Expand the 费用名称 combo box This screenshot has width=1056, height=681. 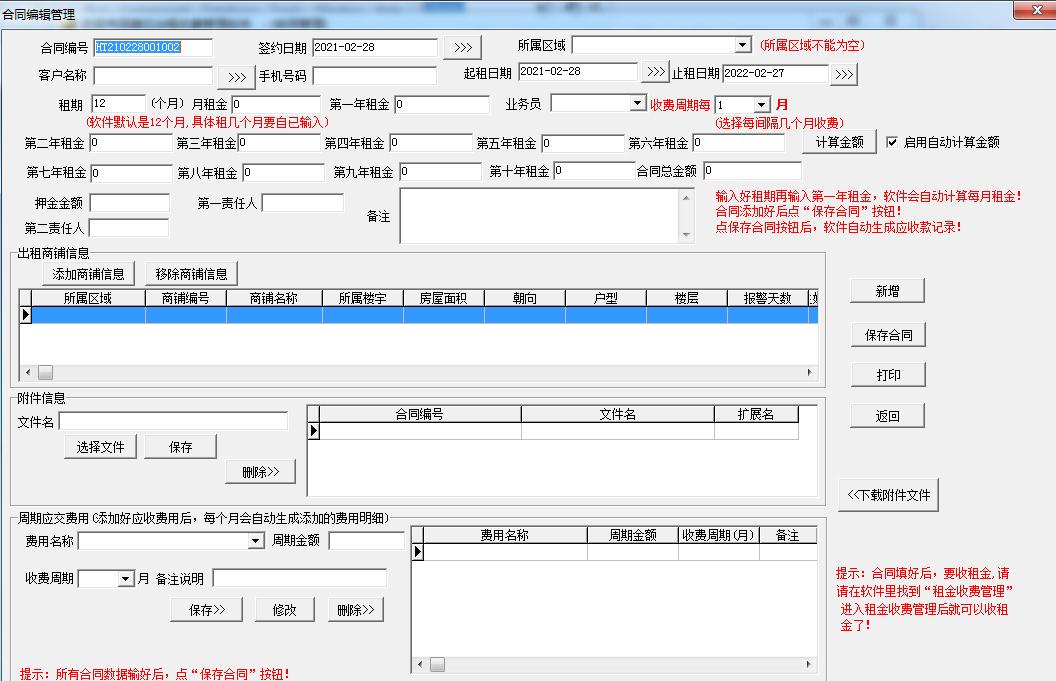256,541
